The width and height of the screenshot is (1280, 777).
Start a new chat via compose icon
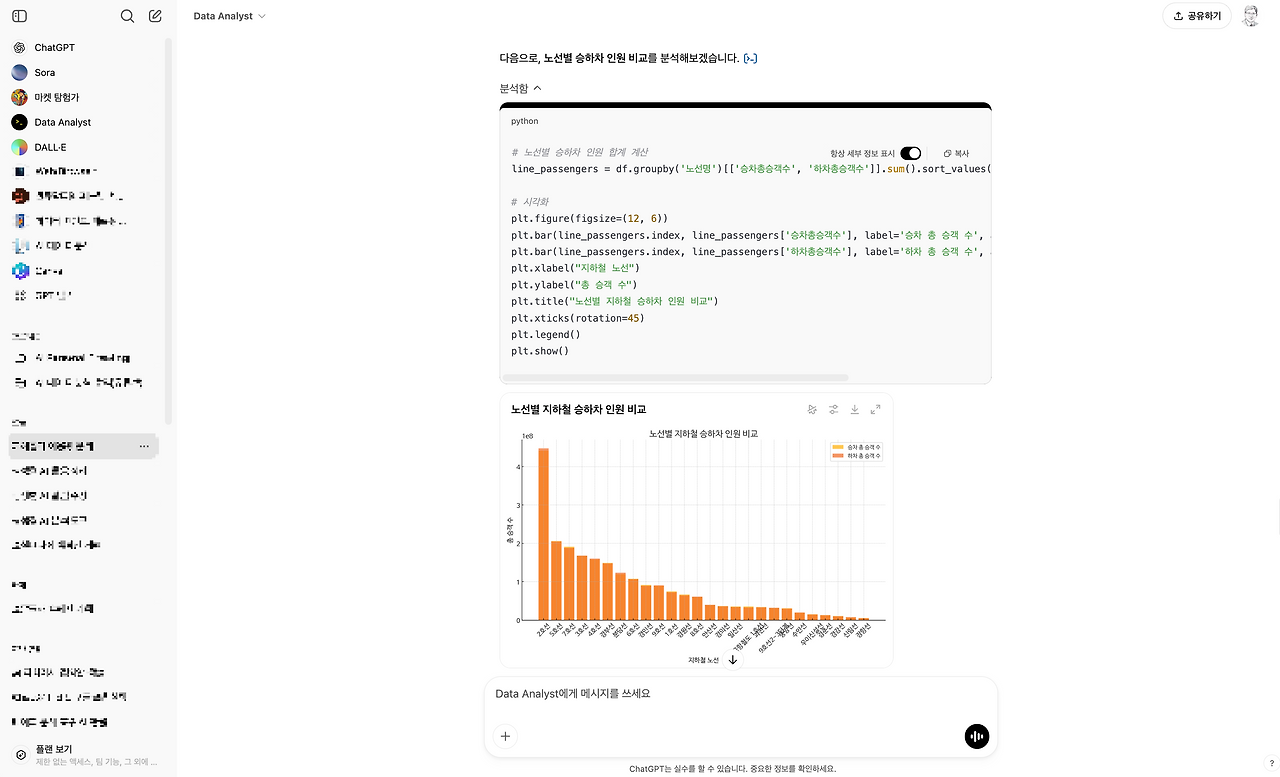[154, 16]
